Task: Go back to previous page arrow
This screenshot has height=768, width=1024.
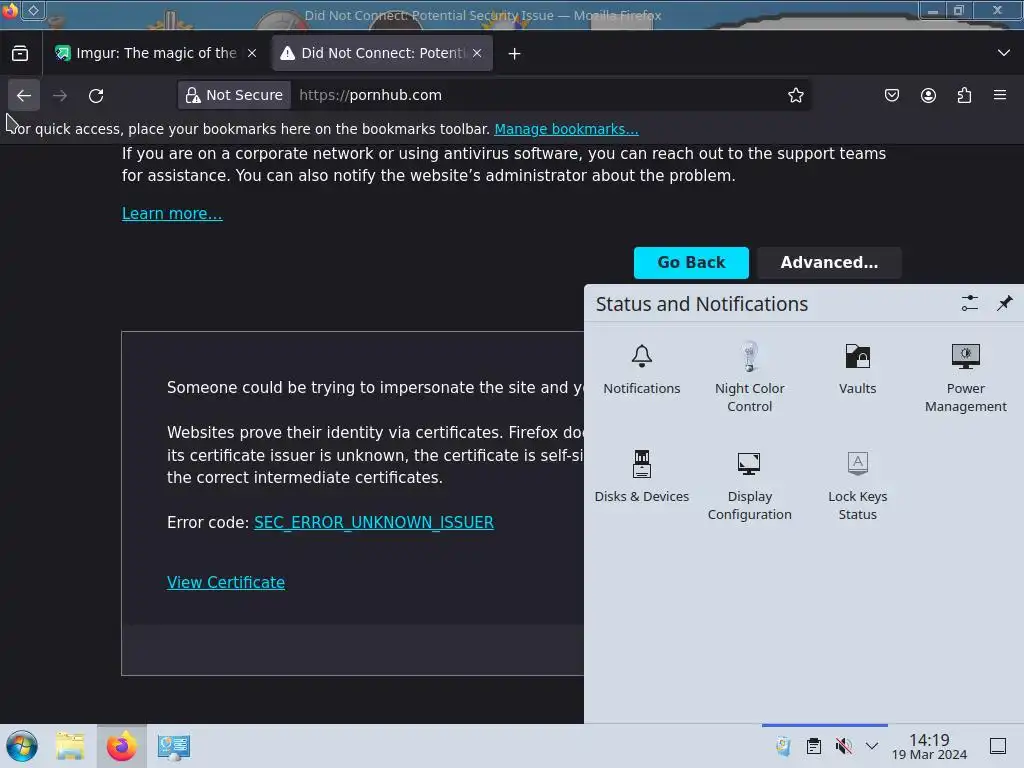Action: [24, 95]
